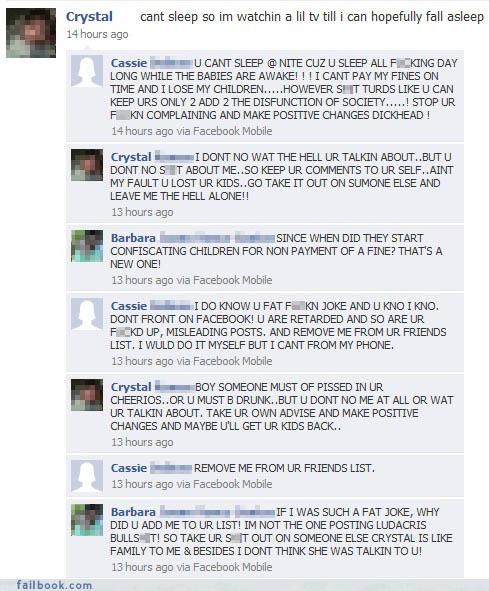Click Facebook Mobile link under DONT FRONT comment

pyautogui.click(x=232, y=361)
